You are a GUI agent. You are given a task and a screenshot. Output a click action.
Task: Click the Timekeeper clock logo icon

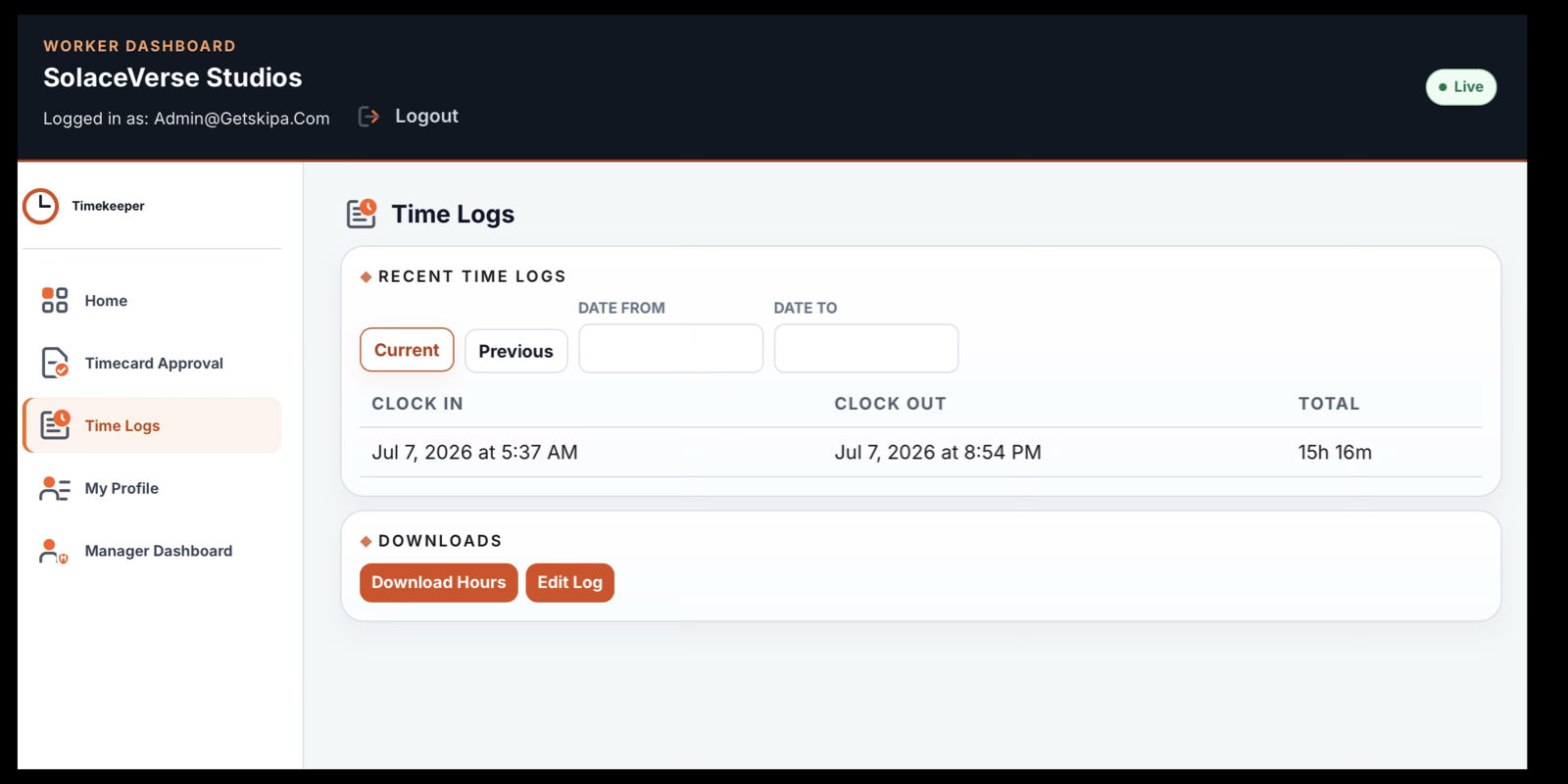pos(41,206)
